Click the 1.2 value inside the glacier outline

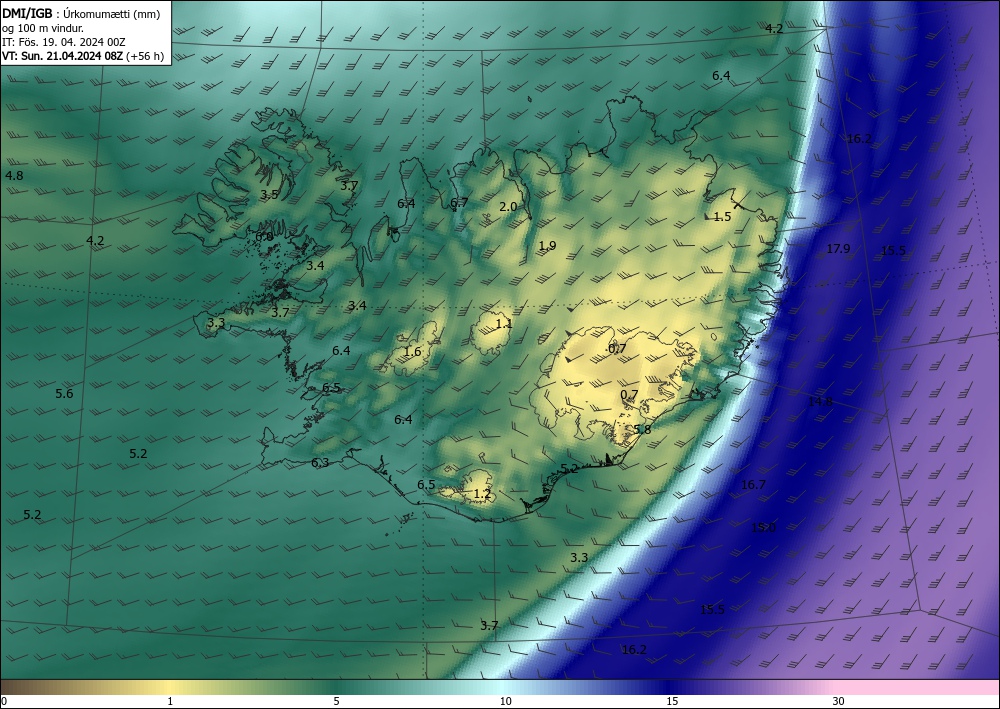pos(482,493)
